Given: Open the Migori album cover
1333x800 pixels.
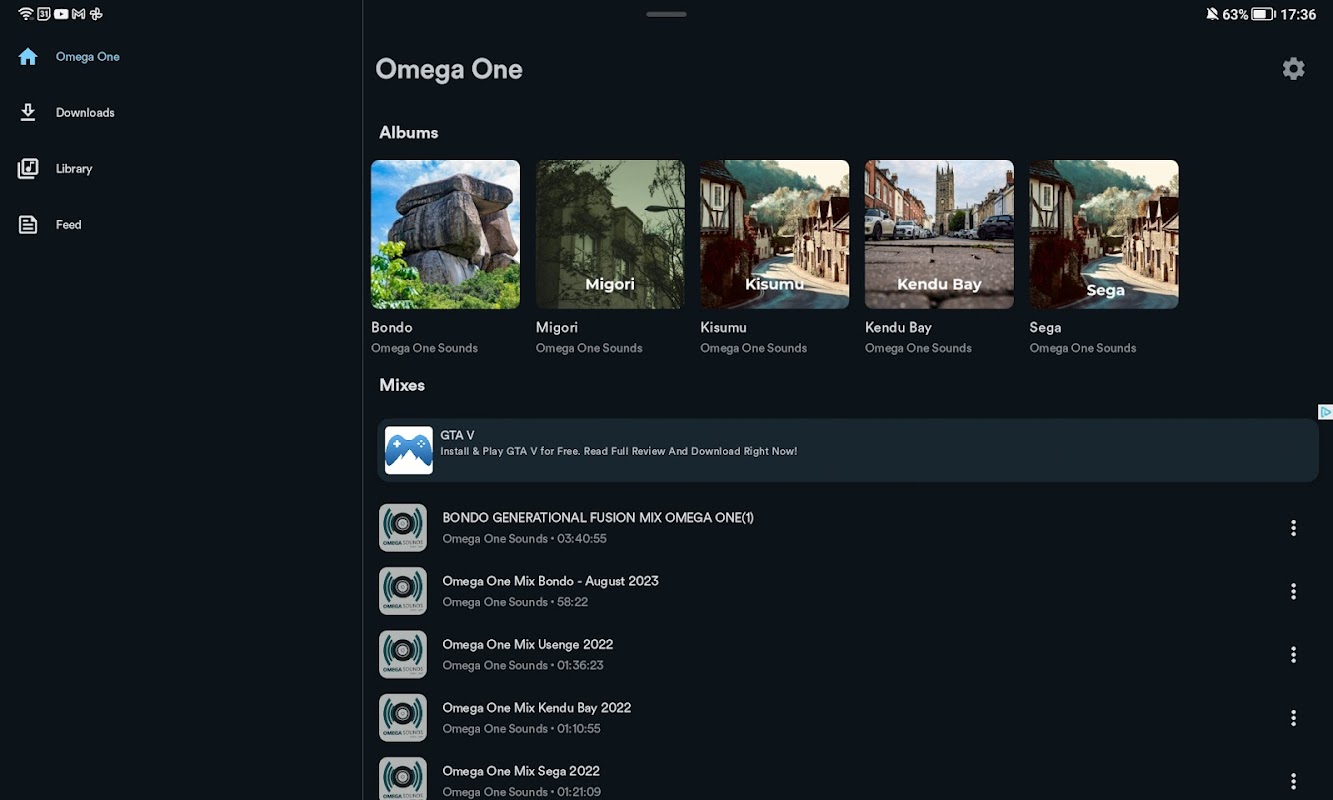Looking at the screenshot, I should point(610,234).
